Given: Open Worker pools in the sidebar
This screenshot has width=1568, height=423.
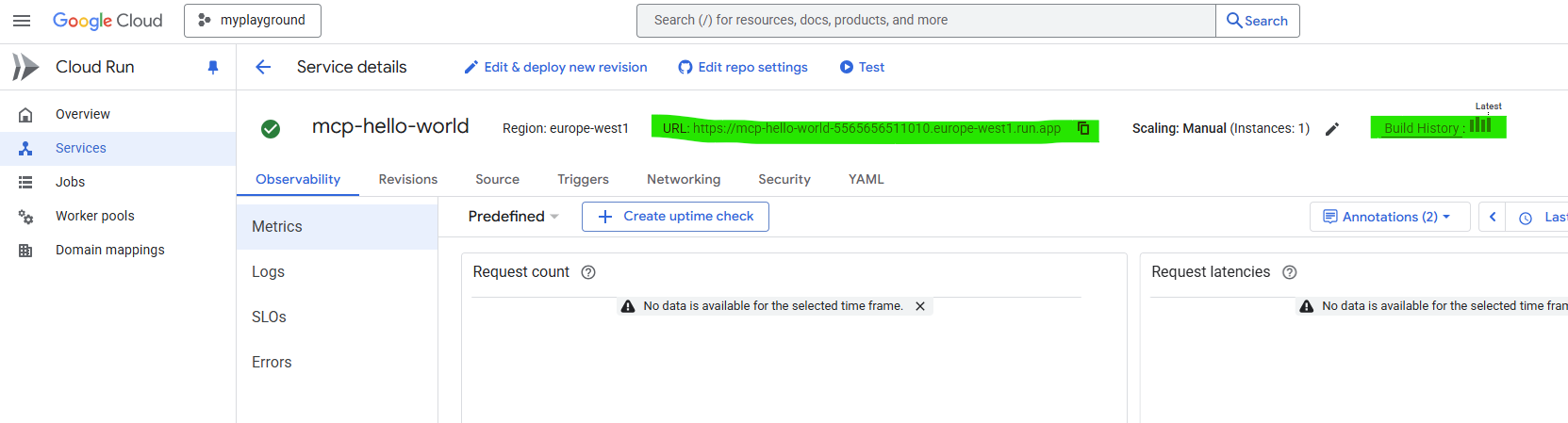Looking at the screenshot, I should pos(94,216).
